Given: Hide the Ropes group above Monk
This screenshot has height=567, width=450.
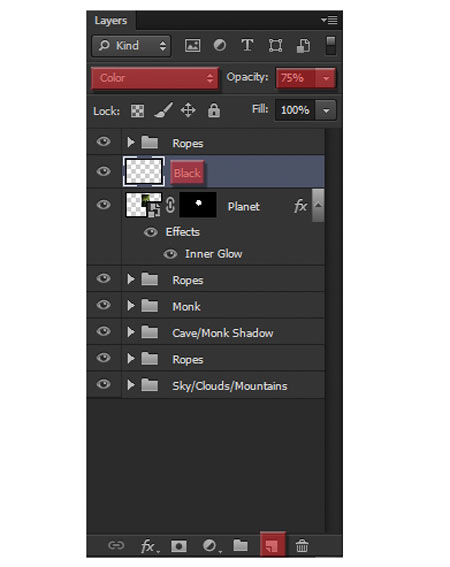Looking at the screenshot, I should [x=103, y=278].
